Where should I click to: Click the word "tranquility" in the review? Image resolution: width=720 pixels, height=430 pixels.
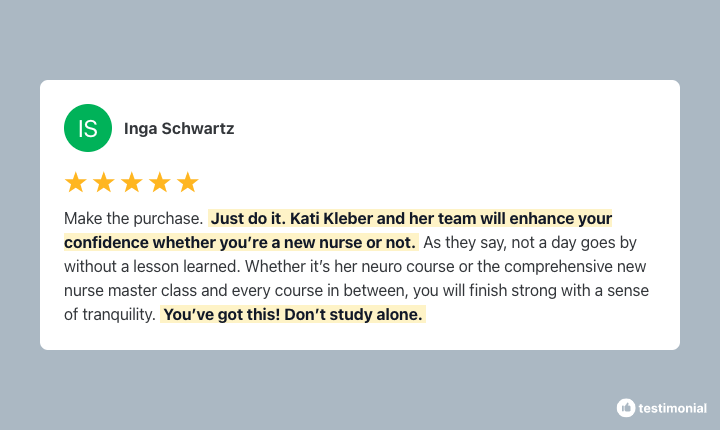[x=117, y=315]
